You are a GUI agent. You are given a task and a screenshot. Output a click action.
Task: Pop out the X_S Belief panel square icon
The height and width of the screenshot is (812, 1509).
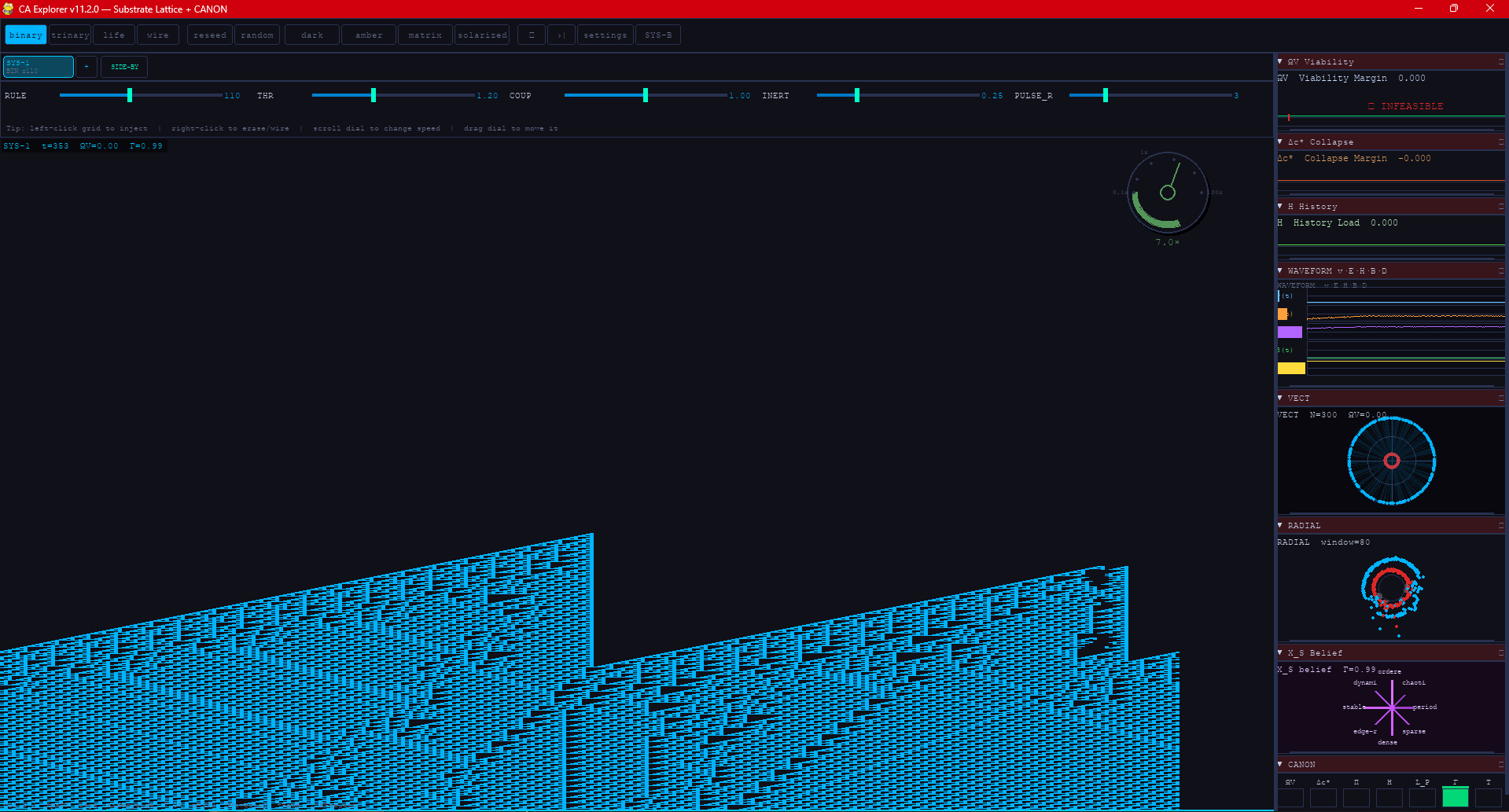(x=1500, y=652)
